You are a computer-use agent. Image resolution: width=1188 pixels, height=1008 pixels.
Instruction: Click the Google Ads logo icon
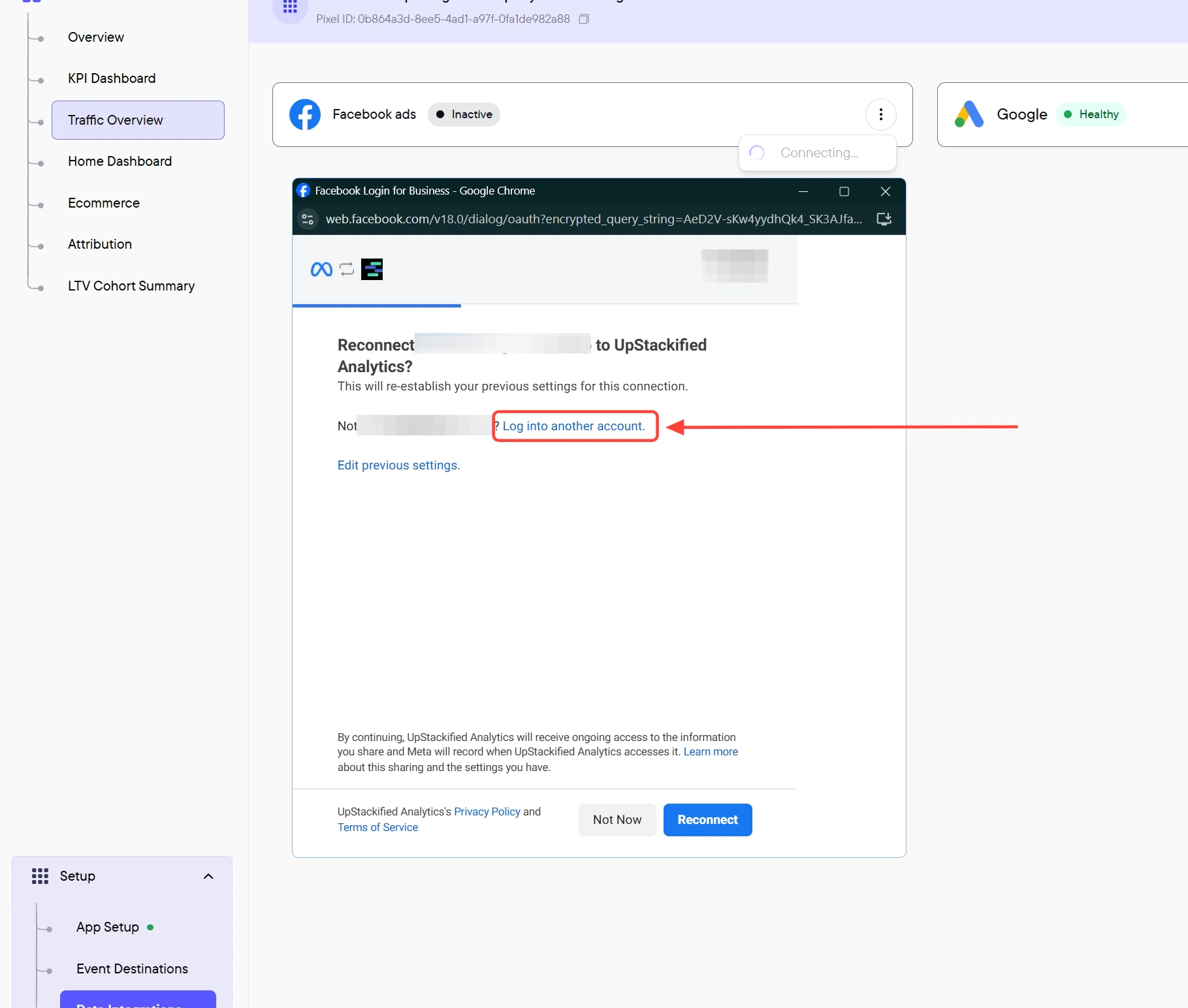tap(969, 114)
